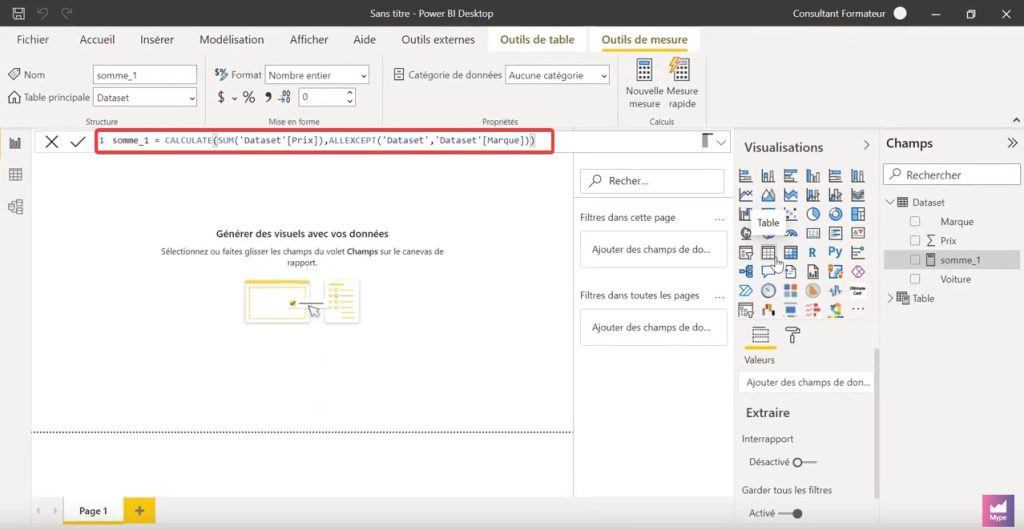Image resolution: width=1024 pixels, height=530 pixels.
Task: Collapse the Champs pane
Action: coord(1012,143)
